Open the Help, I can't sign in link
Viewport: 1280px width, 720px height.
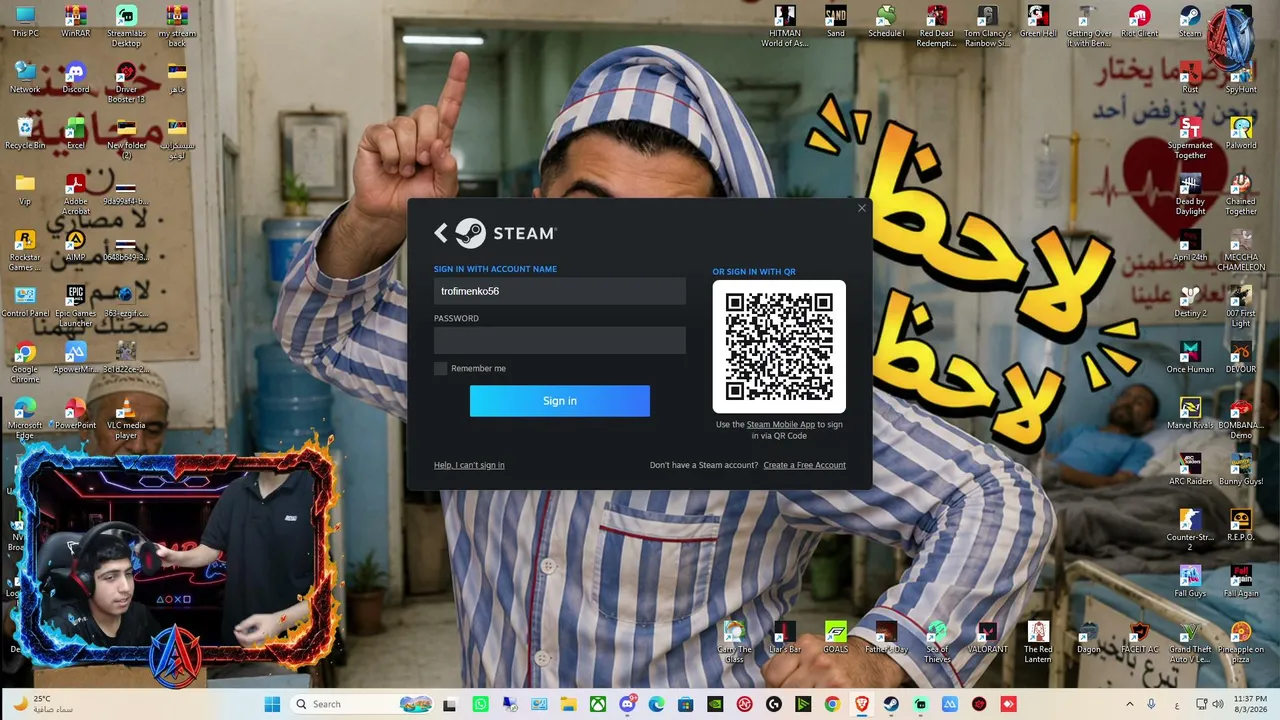pos(469,465)
